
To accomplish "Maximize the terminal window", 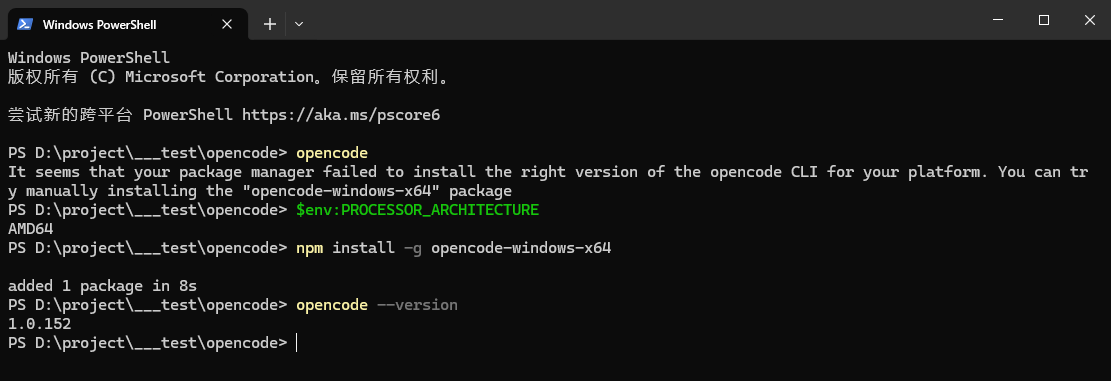I will coord(1044,21).
